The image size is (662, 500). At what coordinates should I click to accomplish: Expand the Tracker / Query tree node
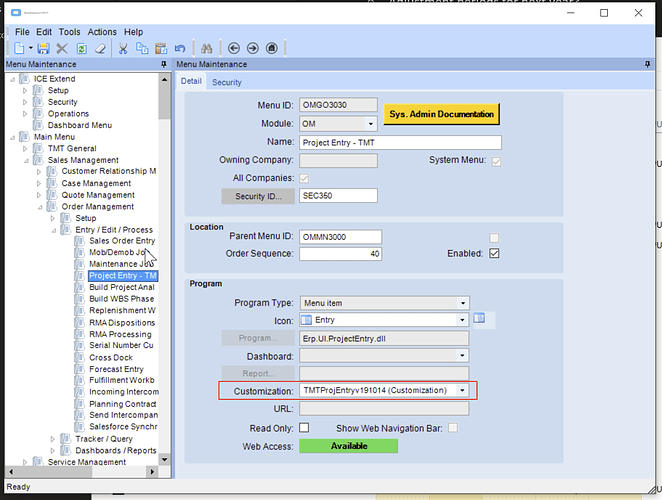52,439
